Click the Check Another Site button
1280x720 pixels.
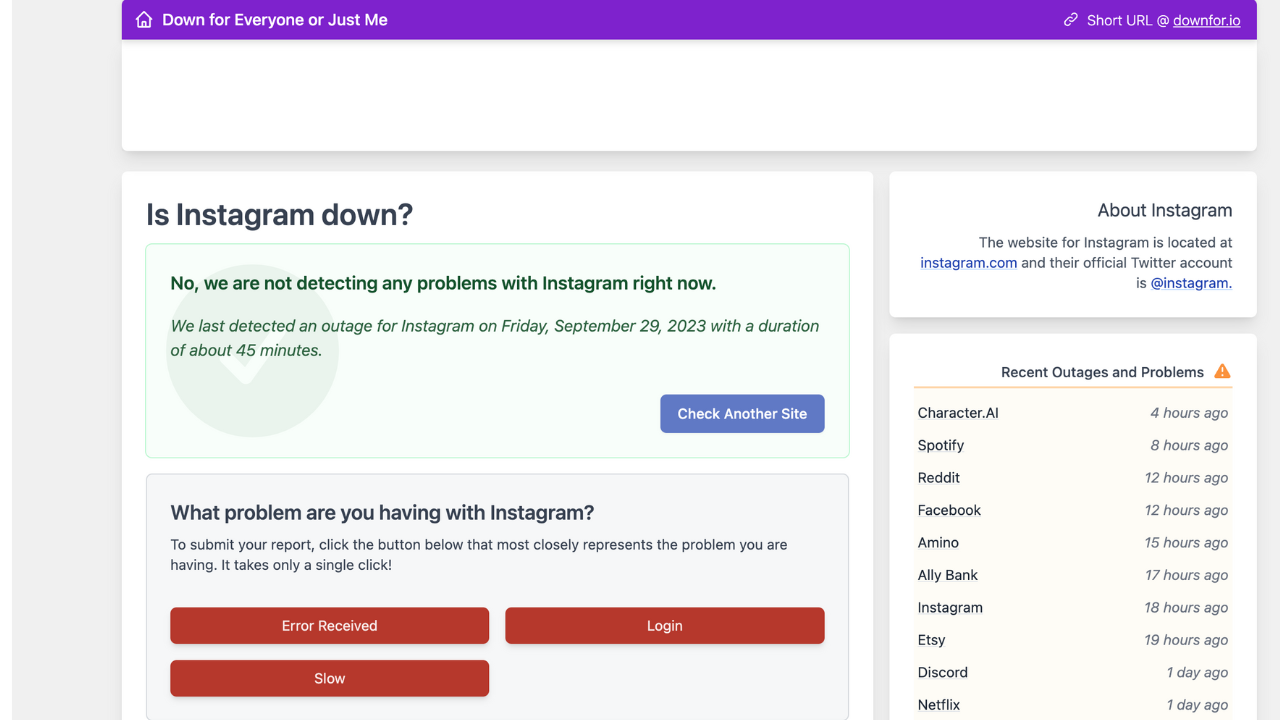click(x=742, y=414)
